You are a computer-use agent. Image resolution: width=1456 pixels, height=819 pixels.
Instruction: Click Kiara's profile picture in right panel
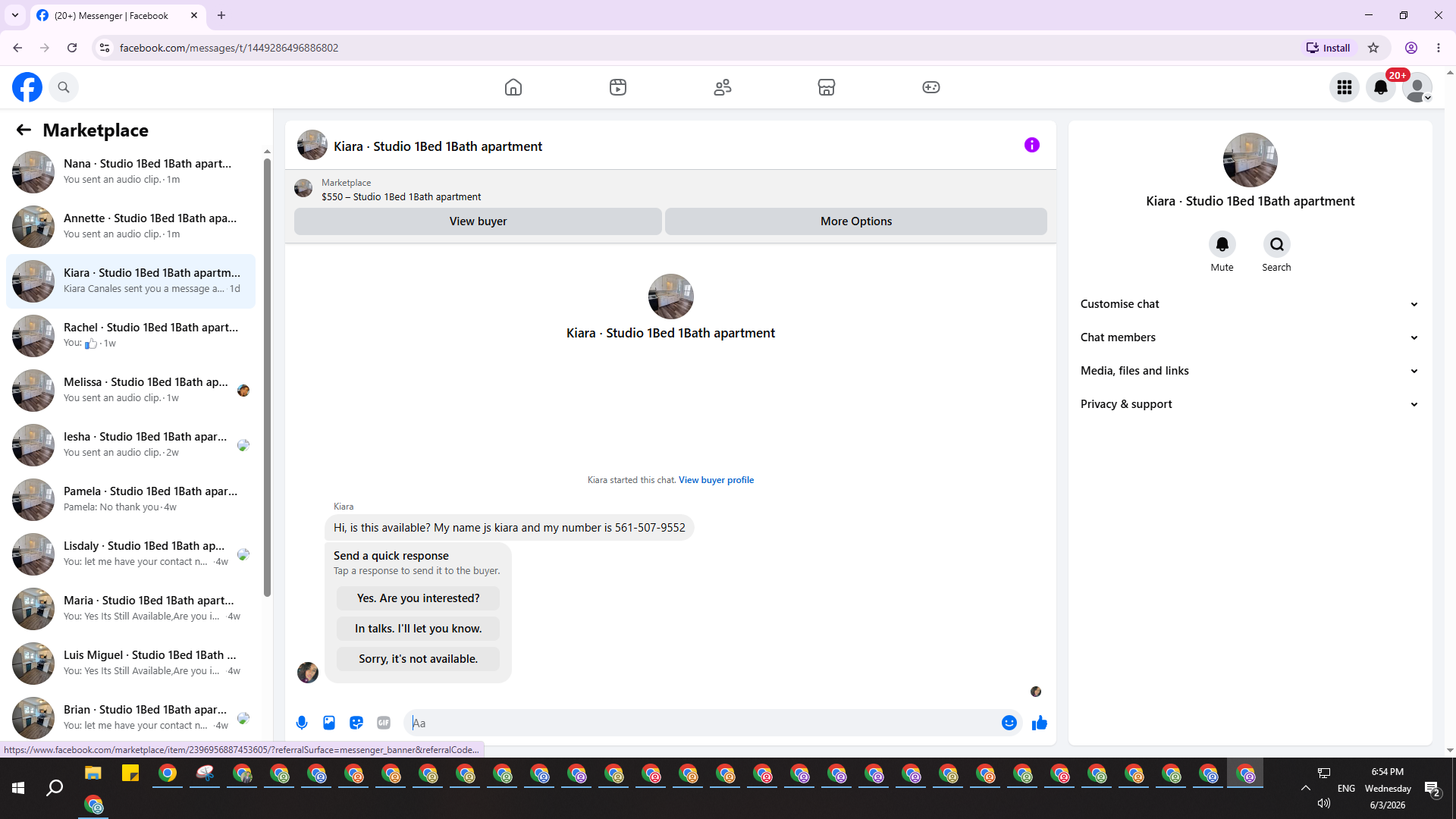click(1250, 160)
